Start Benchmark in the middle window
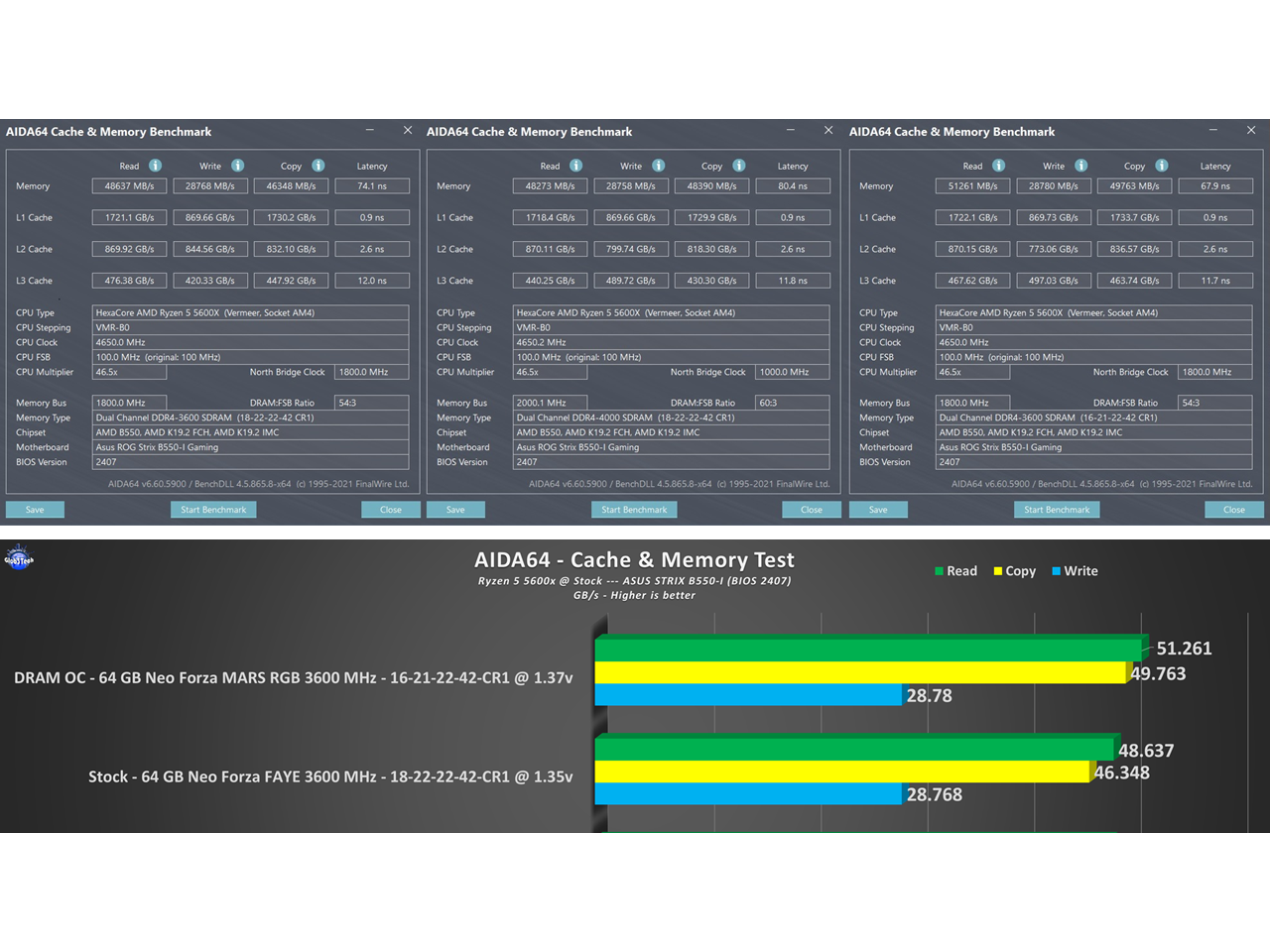Viewport: 1270px width, 952px height. 634,510
